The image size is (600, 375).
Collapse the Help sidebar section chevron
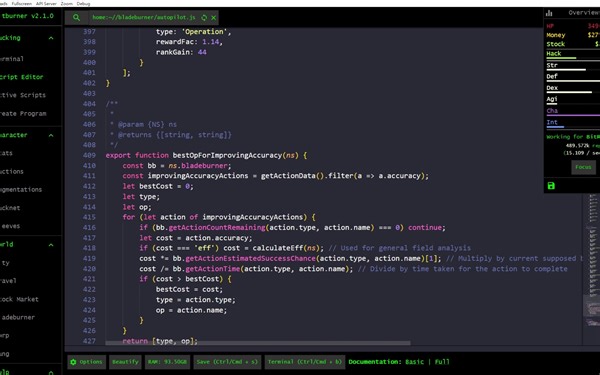click(x=51, y=372)
